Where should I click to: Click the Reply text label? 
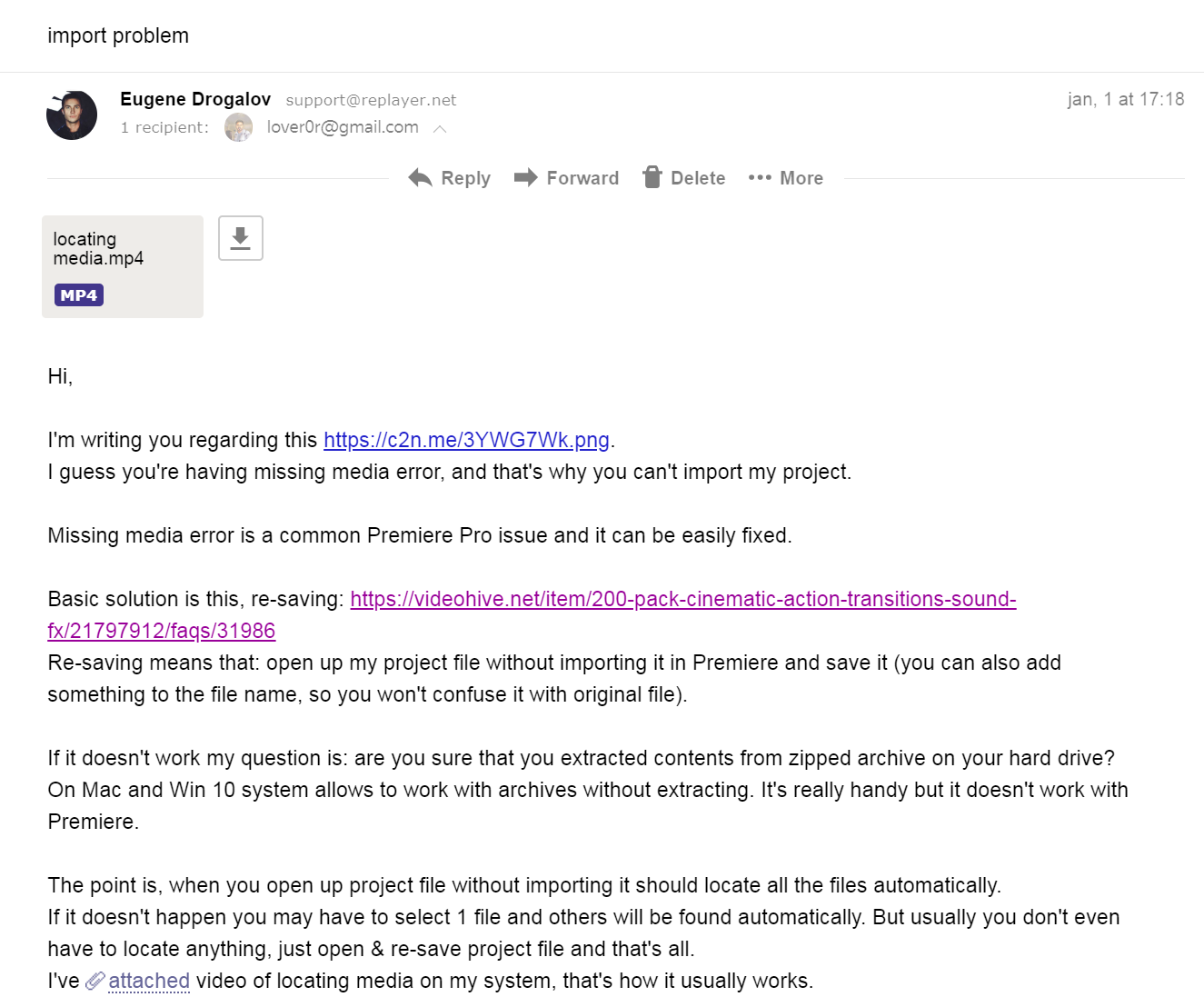(465, 178)
